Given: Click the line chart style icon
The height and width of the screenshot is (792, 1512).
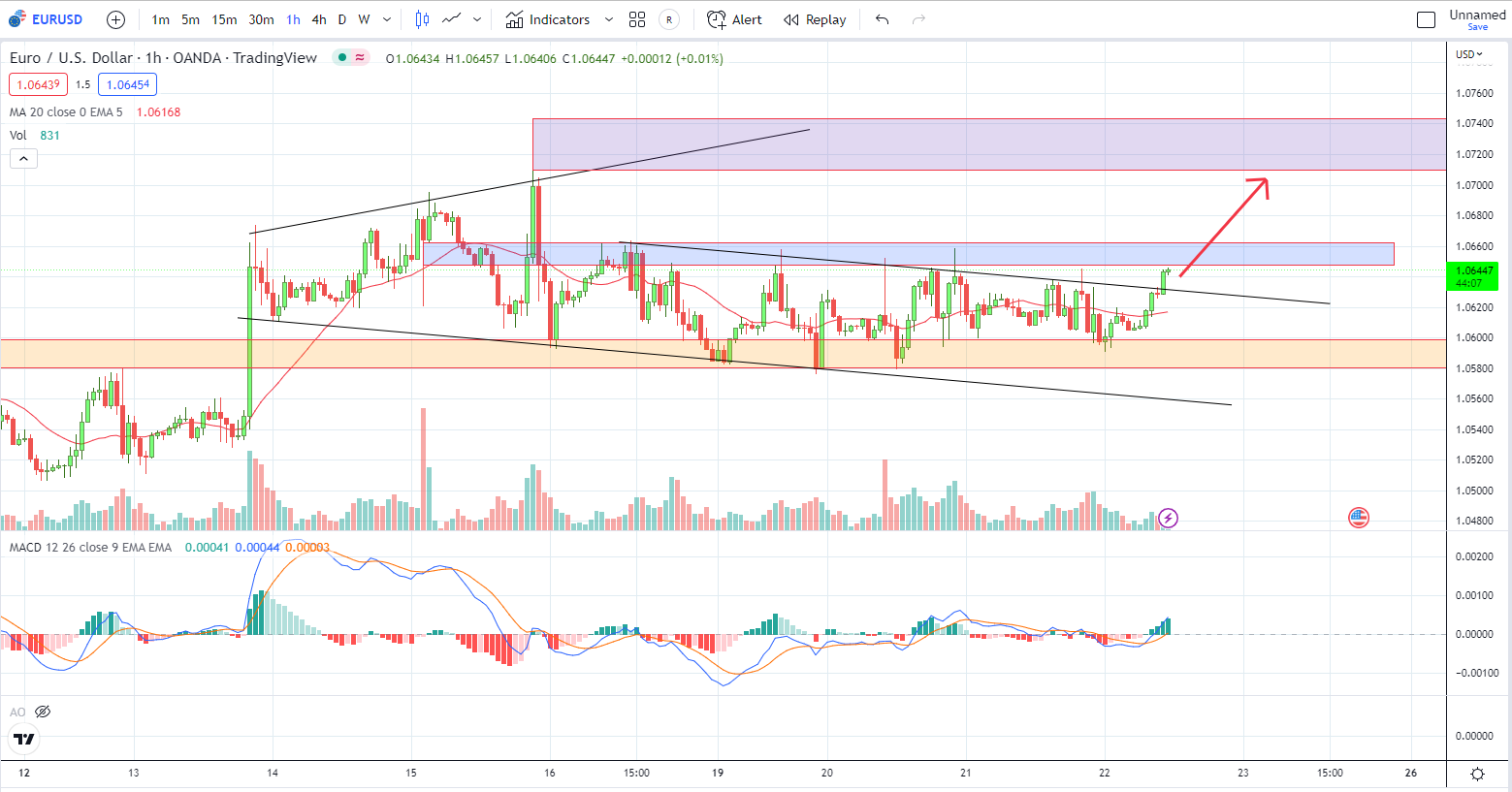Looking at the screenshot, I should click(452, 19).
